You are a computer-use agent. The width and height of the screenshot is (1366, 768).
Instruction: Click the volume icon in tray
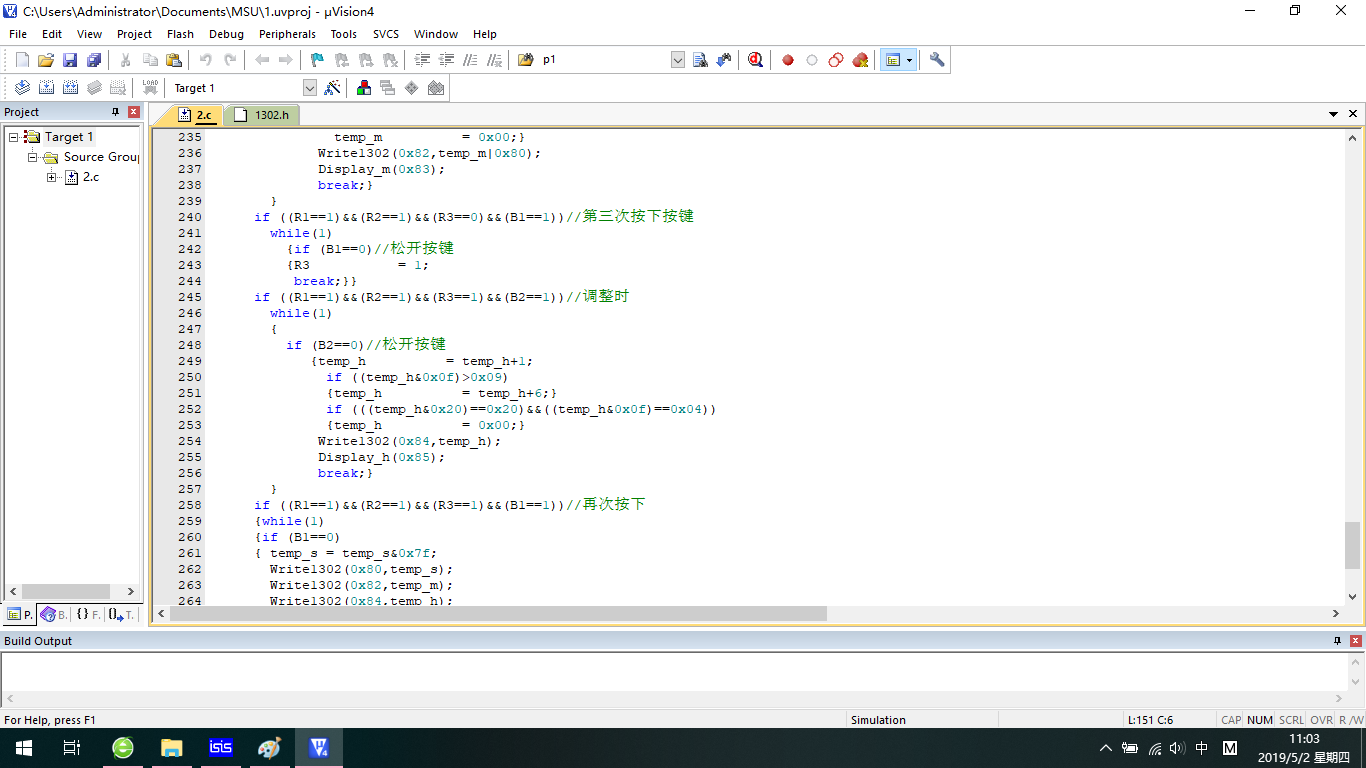pyautogui.click(x=1177, y=748)
